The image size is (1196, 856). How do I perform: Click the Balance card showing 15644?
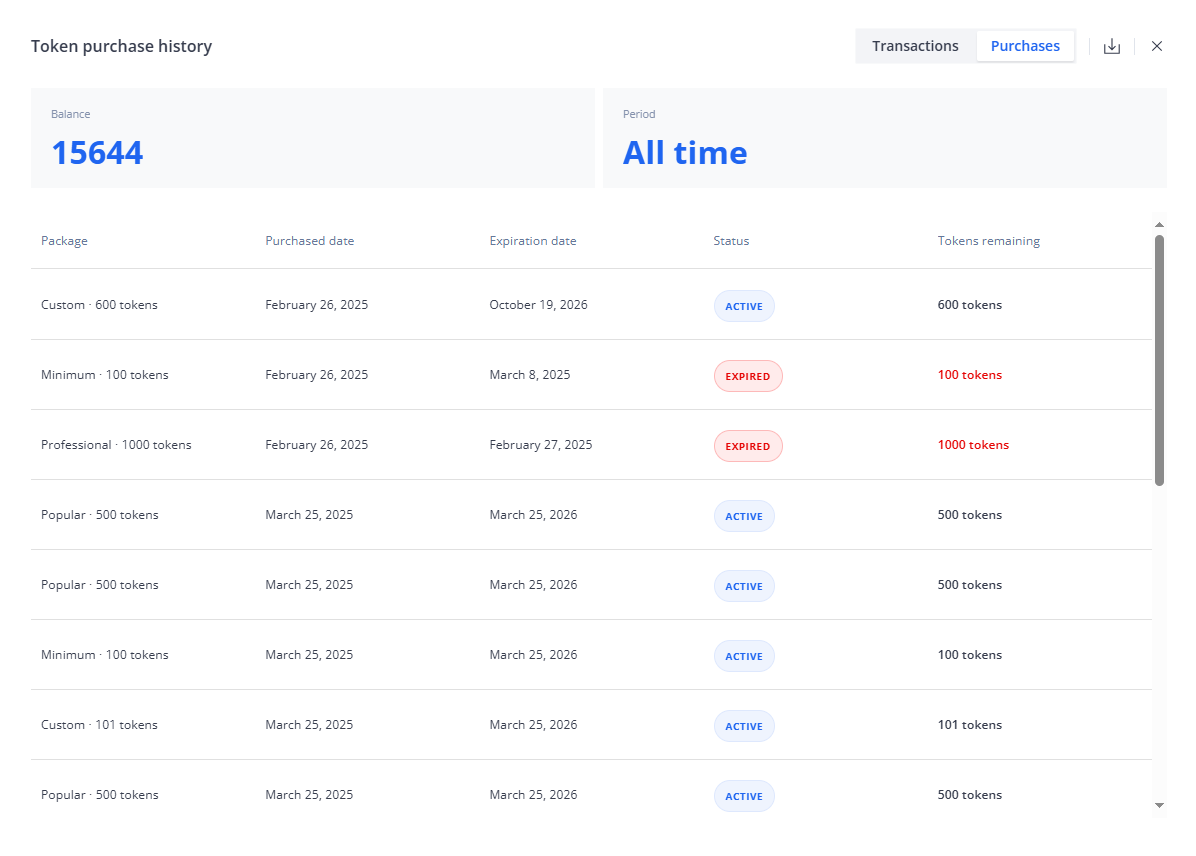[312, 138]
